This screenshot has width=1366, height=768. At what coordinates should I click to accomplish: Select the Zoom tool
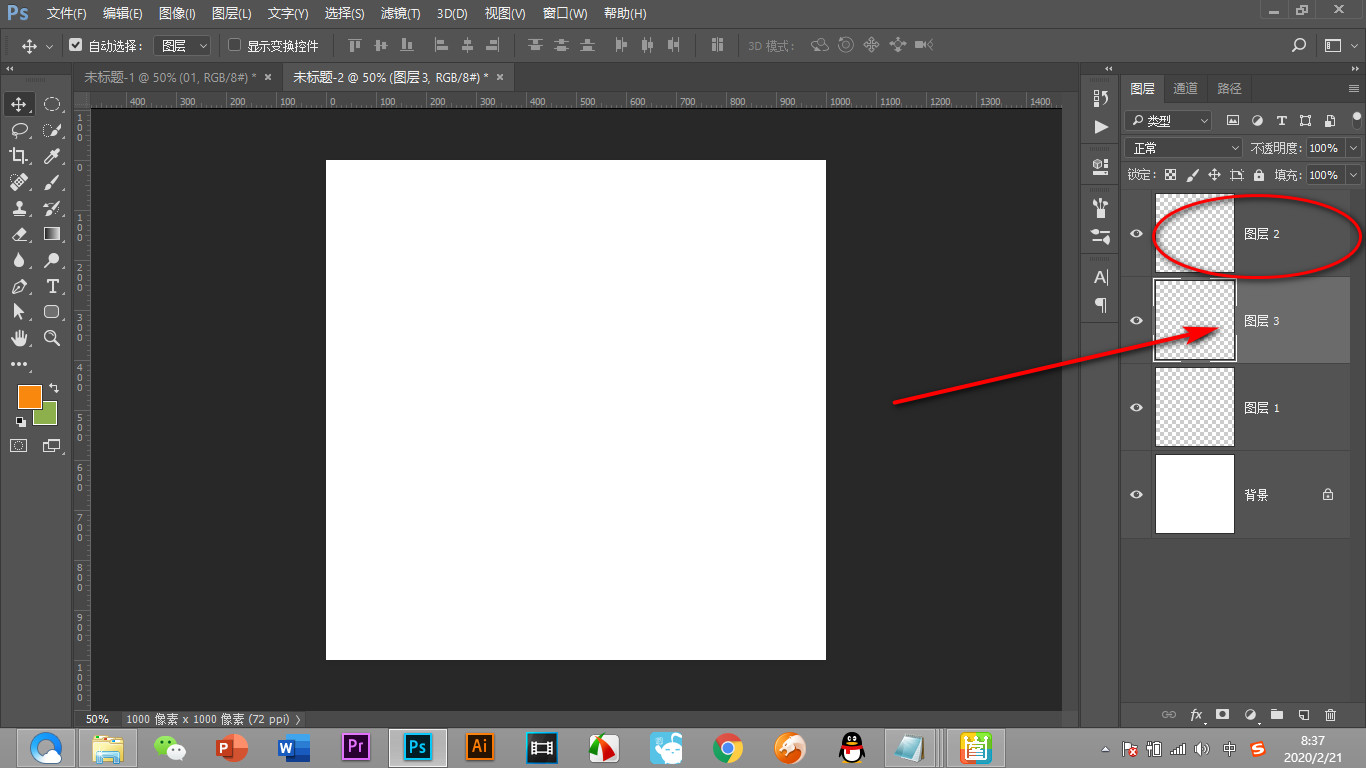[x=52, y=338]
